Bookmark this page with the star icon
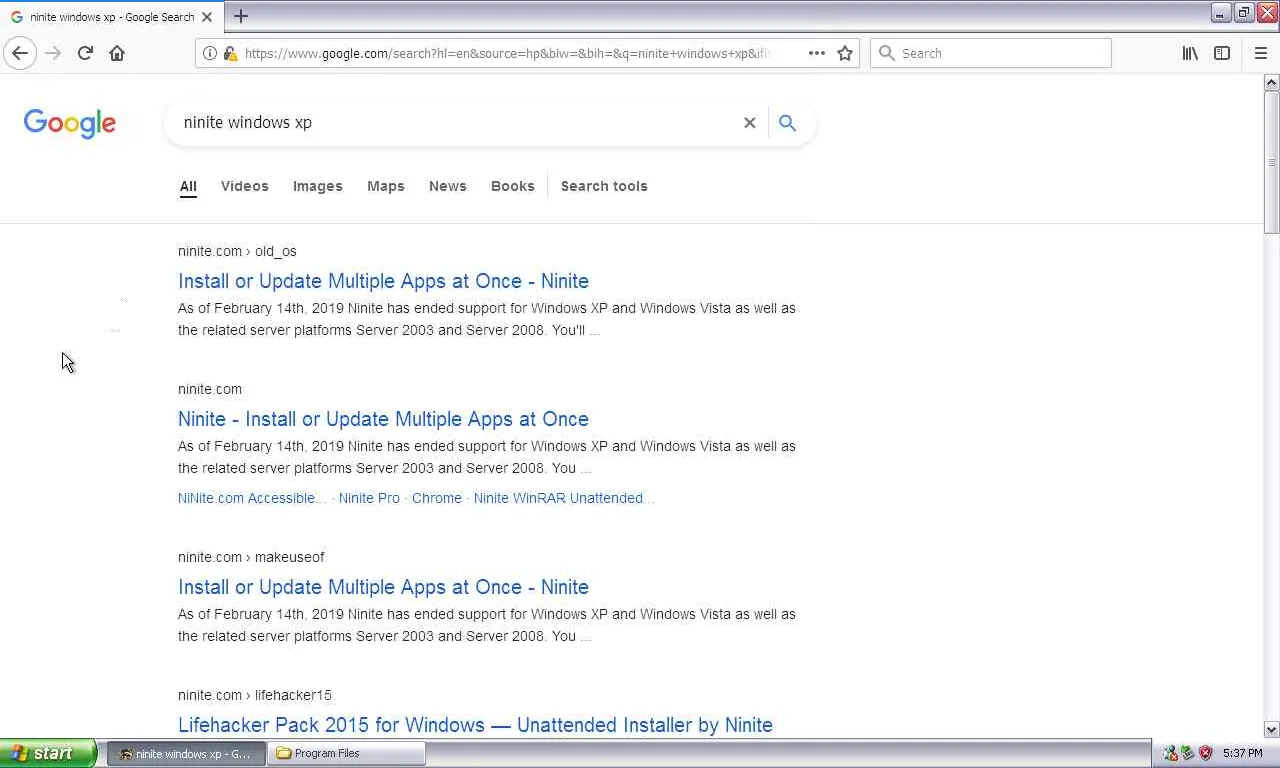Screen dimensions: 1280x768 (845, 53)
